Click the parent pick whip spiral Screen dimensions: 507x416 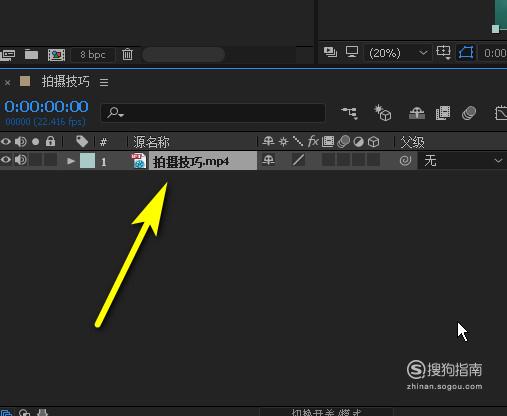405,160
